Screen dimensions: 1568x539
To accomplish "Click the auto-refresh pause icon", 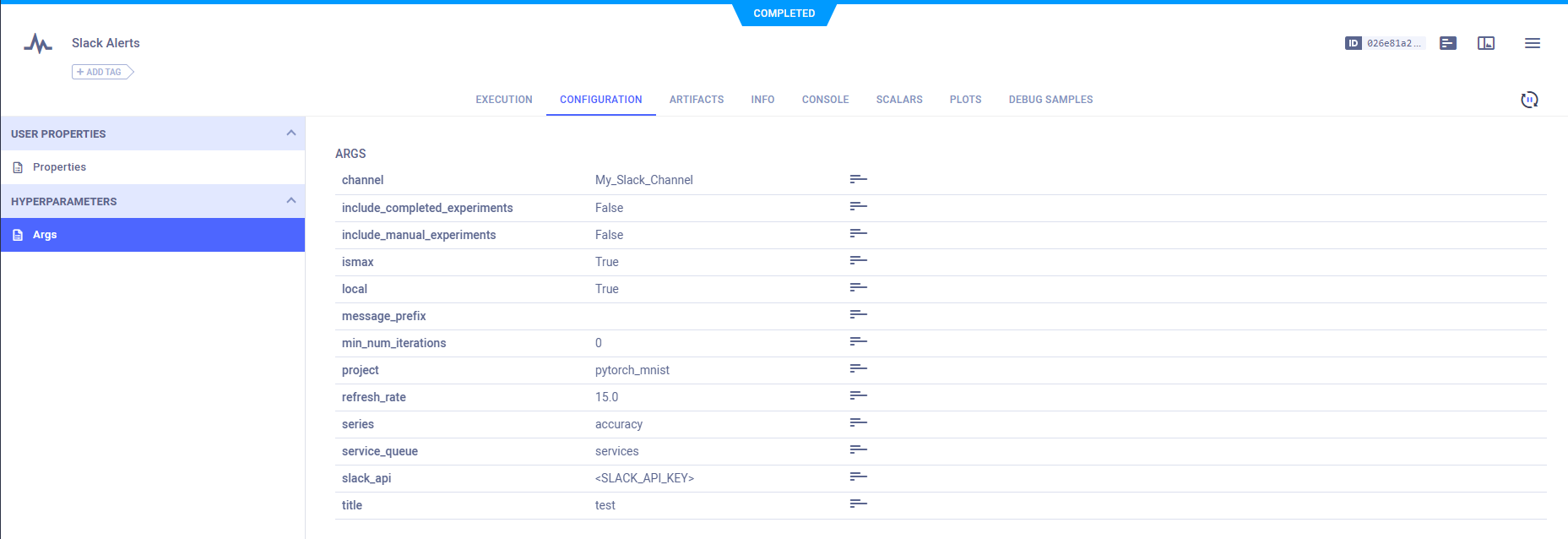I will click(x=1529, y=100).
